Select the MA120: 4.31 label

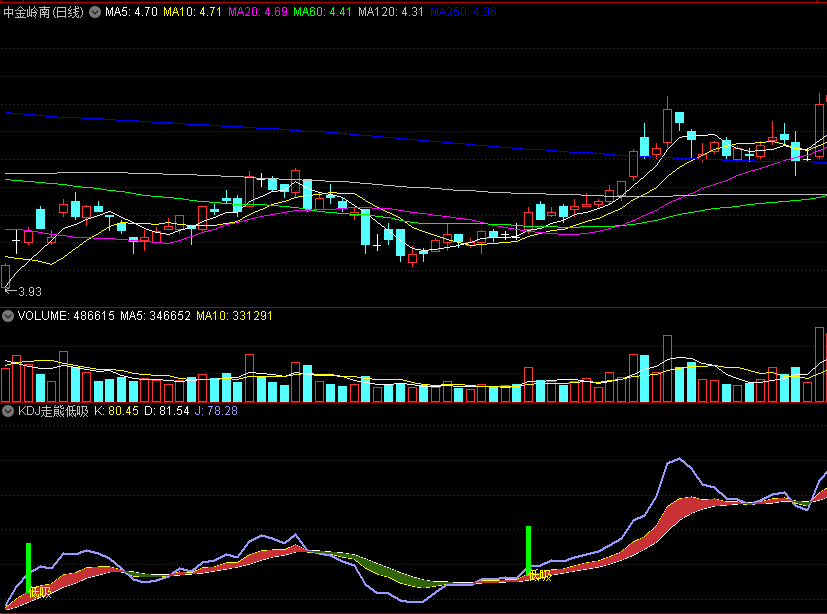(x=391, y=12)
